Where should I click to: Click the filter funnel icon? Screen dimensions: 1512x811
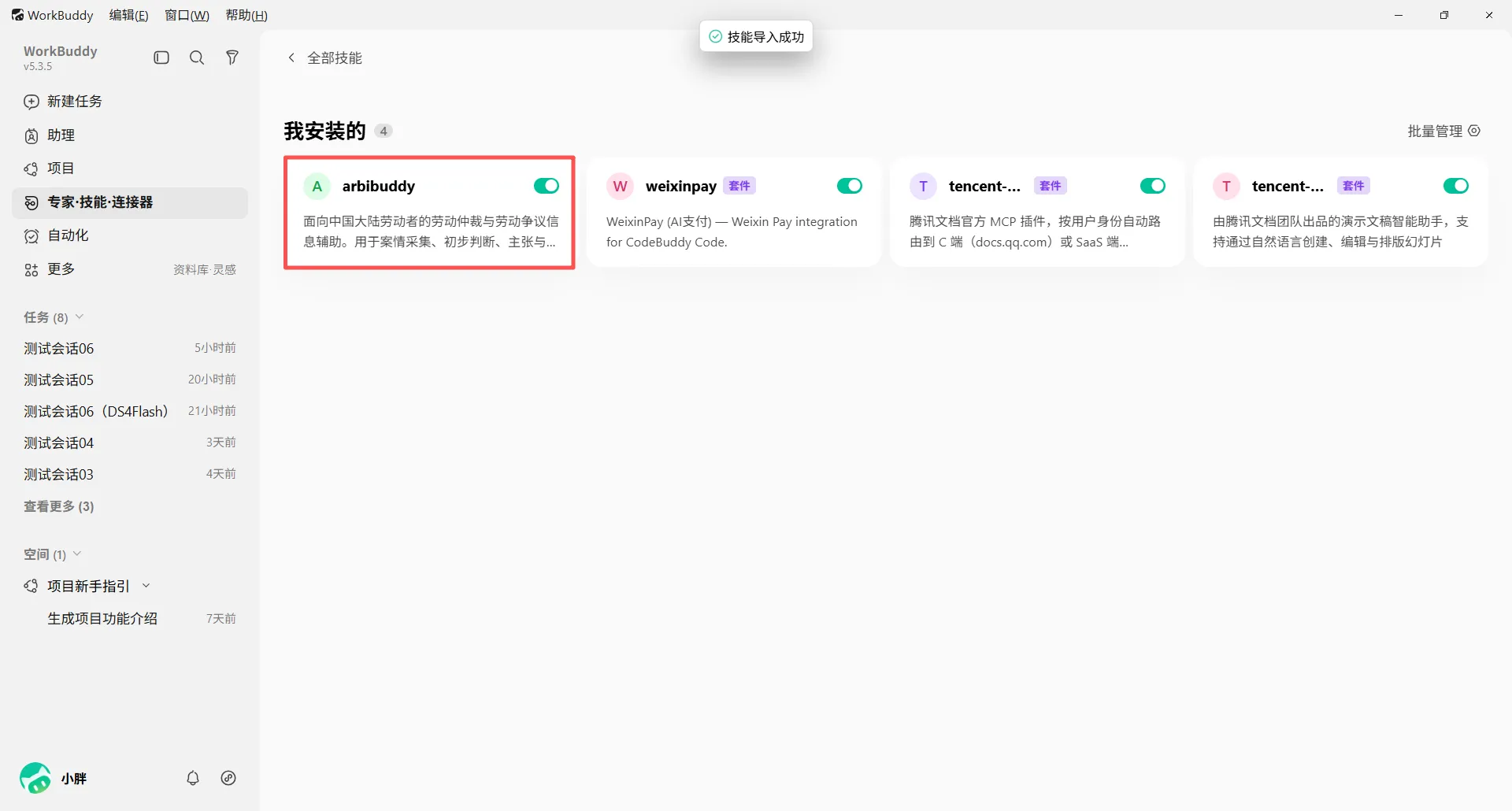232,57
